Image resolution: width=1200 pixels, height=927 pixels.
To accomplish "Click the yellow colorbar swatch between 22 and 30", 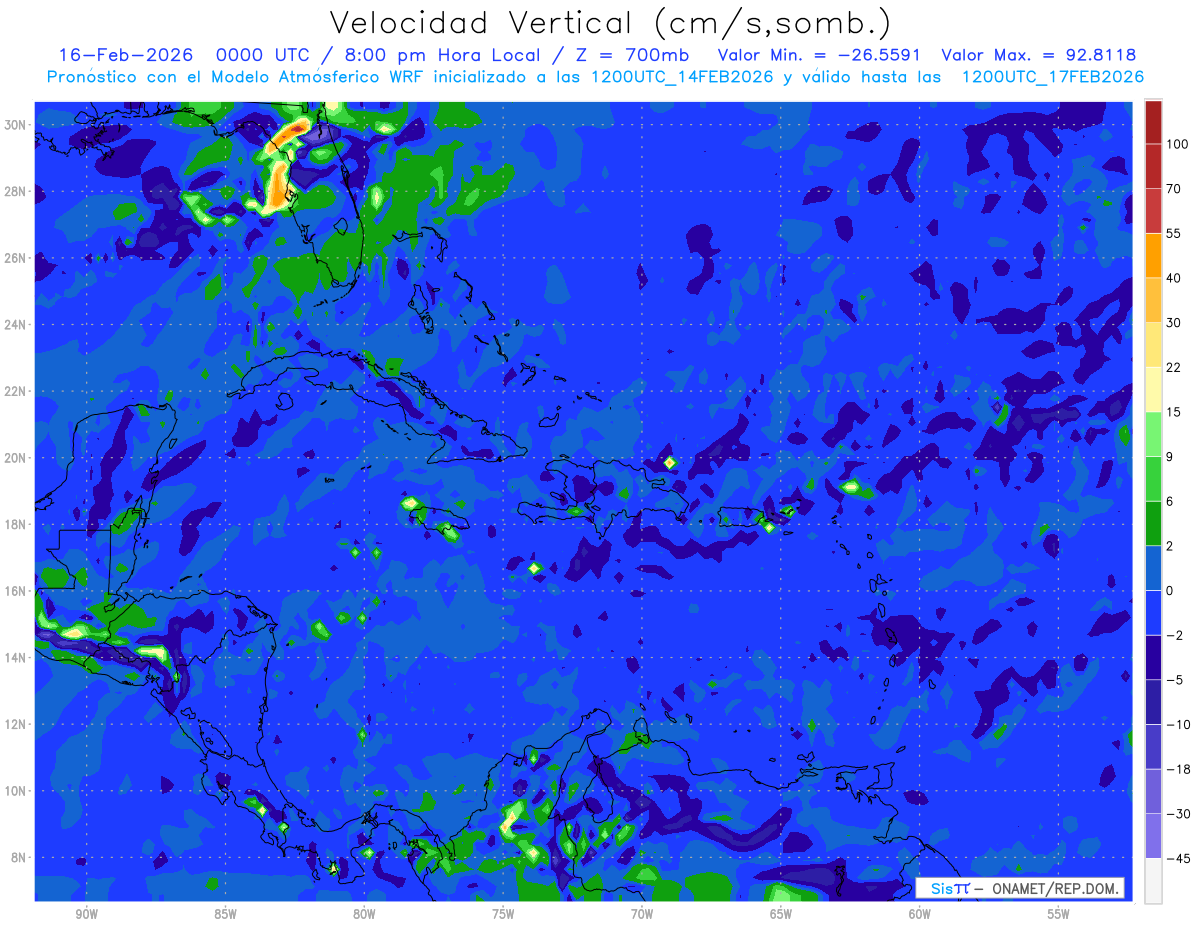I will coord(1153,345).
